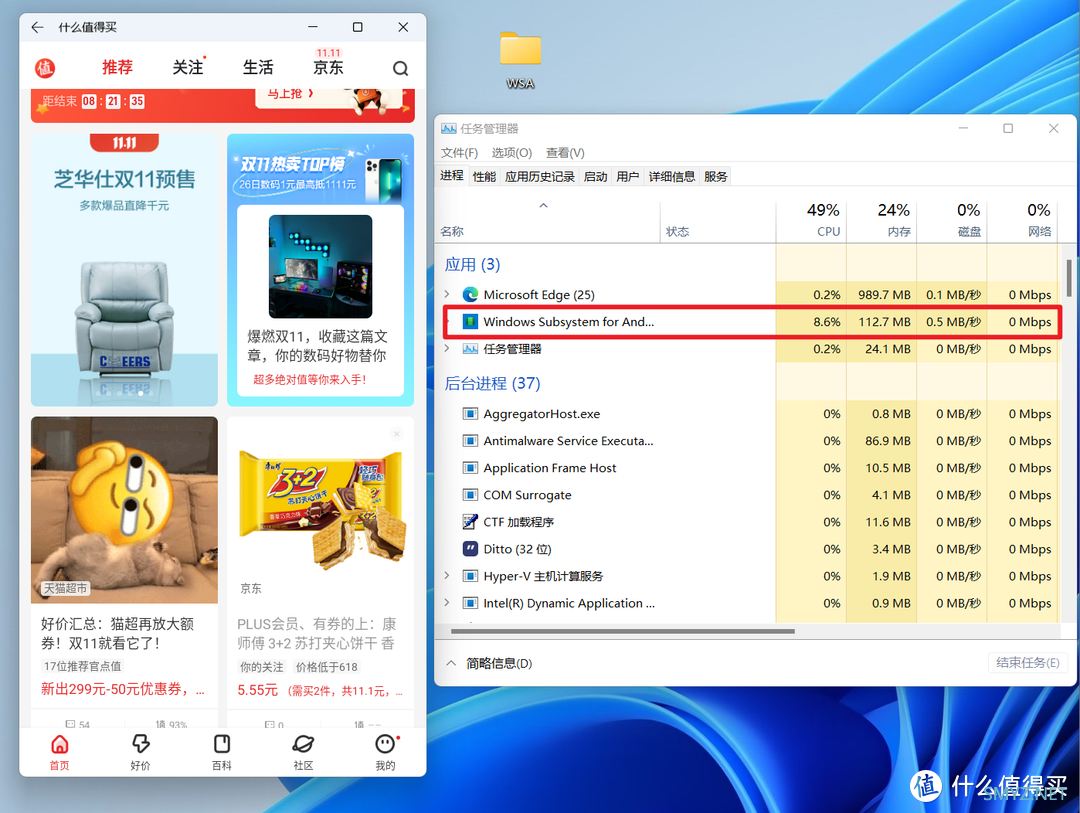
Task: Select the Hyper-V 主机计算服务 icon
Action: [470, 576]
